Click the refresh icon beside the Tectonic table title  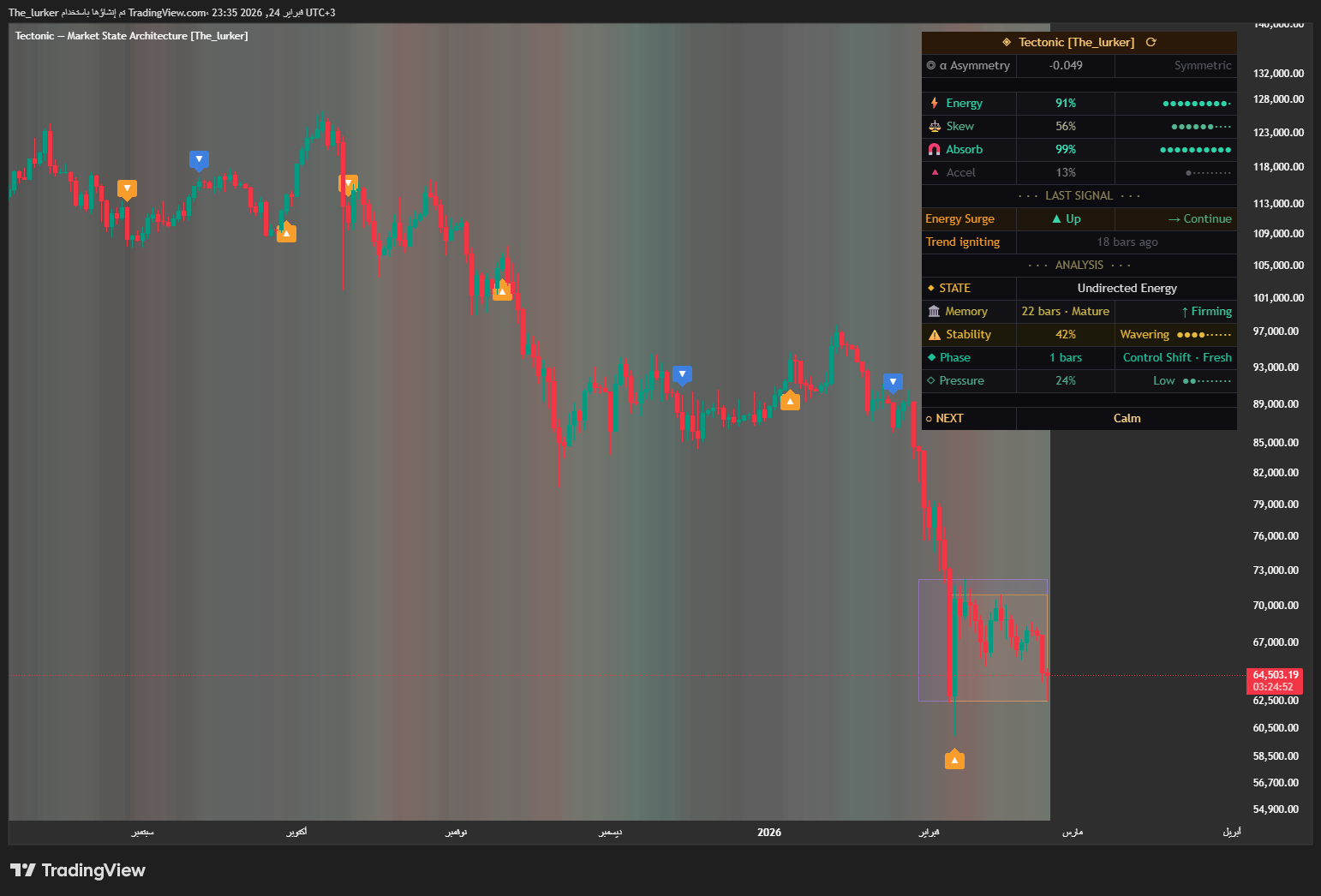[1151, 42]
